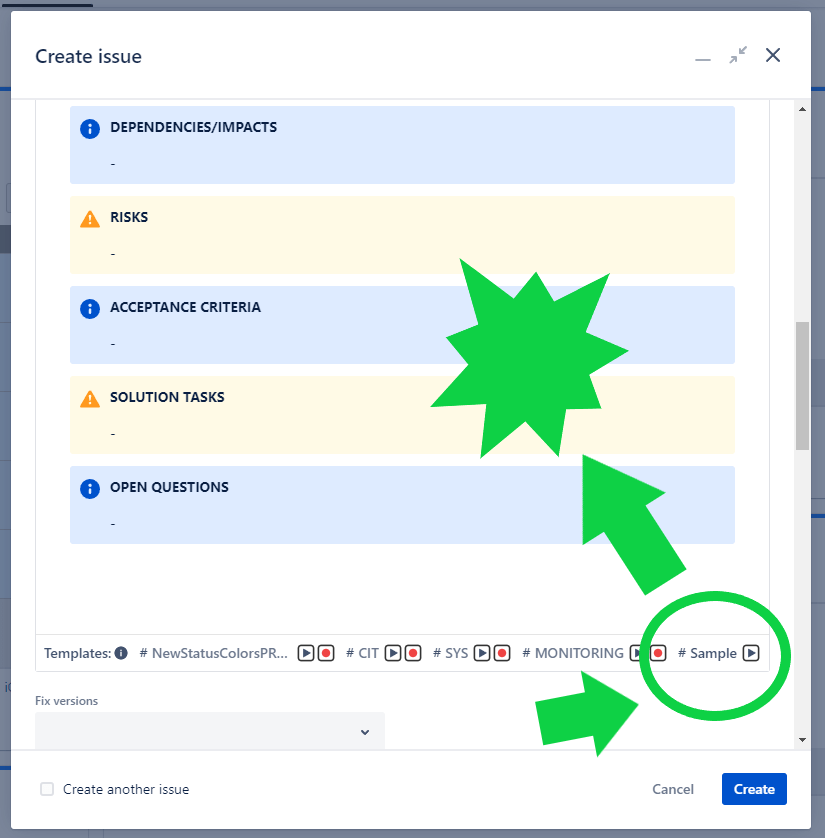825x838 pixels.
Task: Click record icon beside SYS template
Action: [502, 653]
